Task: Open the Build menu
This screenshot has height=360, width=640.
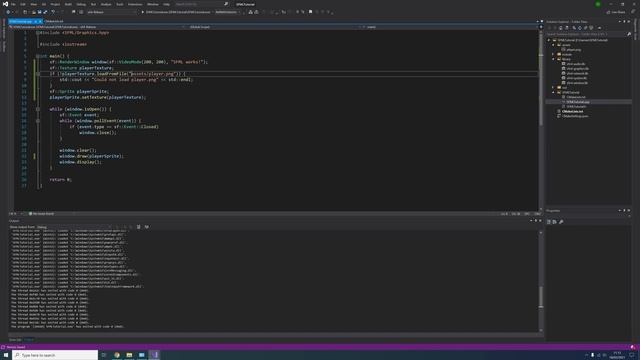Action: pyautogui.click(x=68, y=4)
